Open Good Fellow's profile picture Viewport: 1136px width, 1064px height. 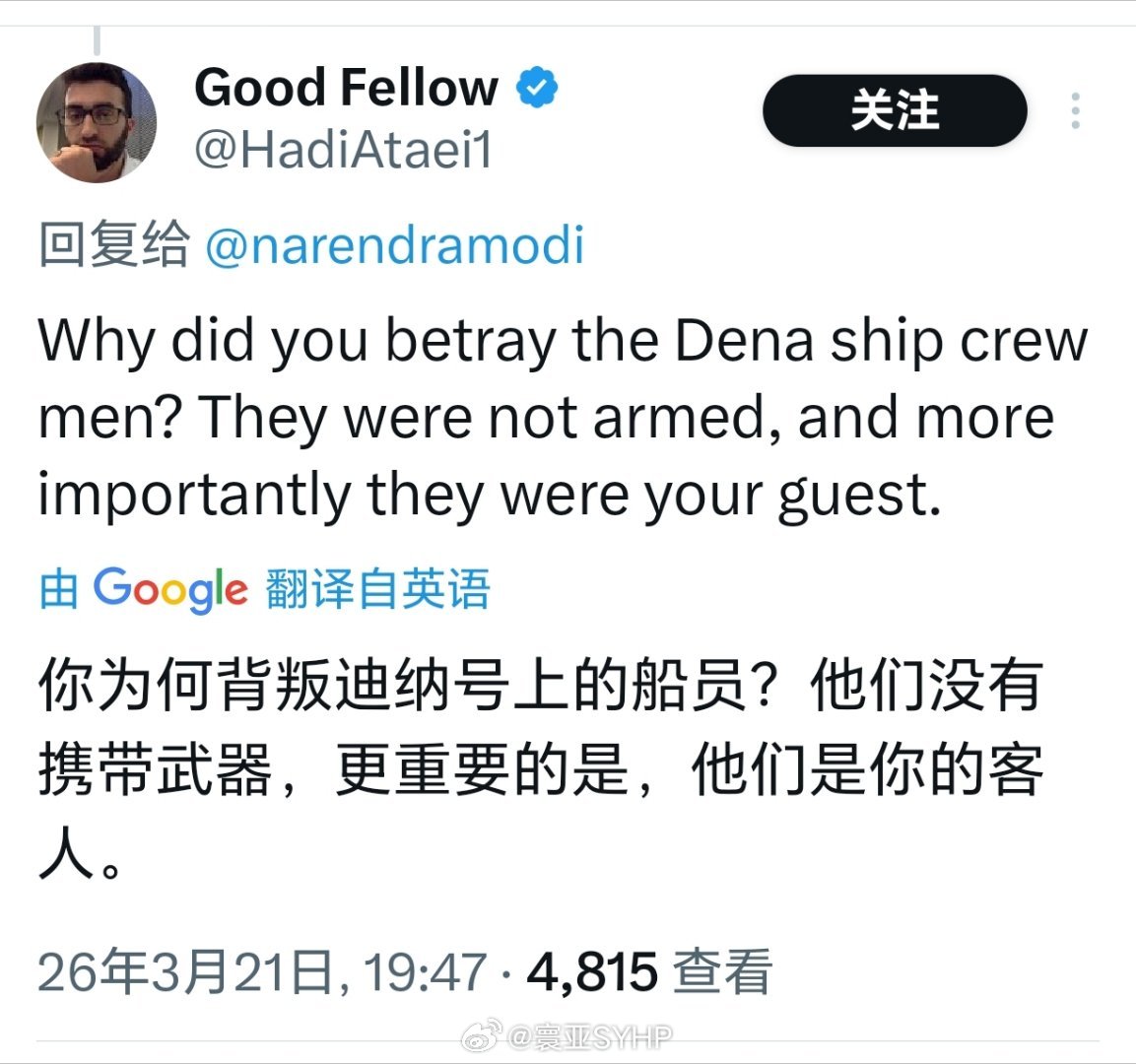[x=97, y=122]
